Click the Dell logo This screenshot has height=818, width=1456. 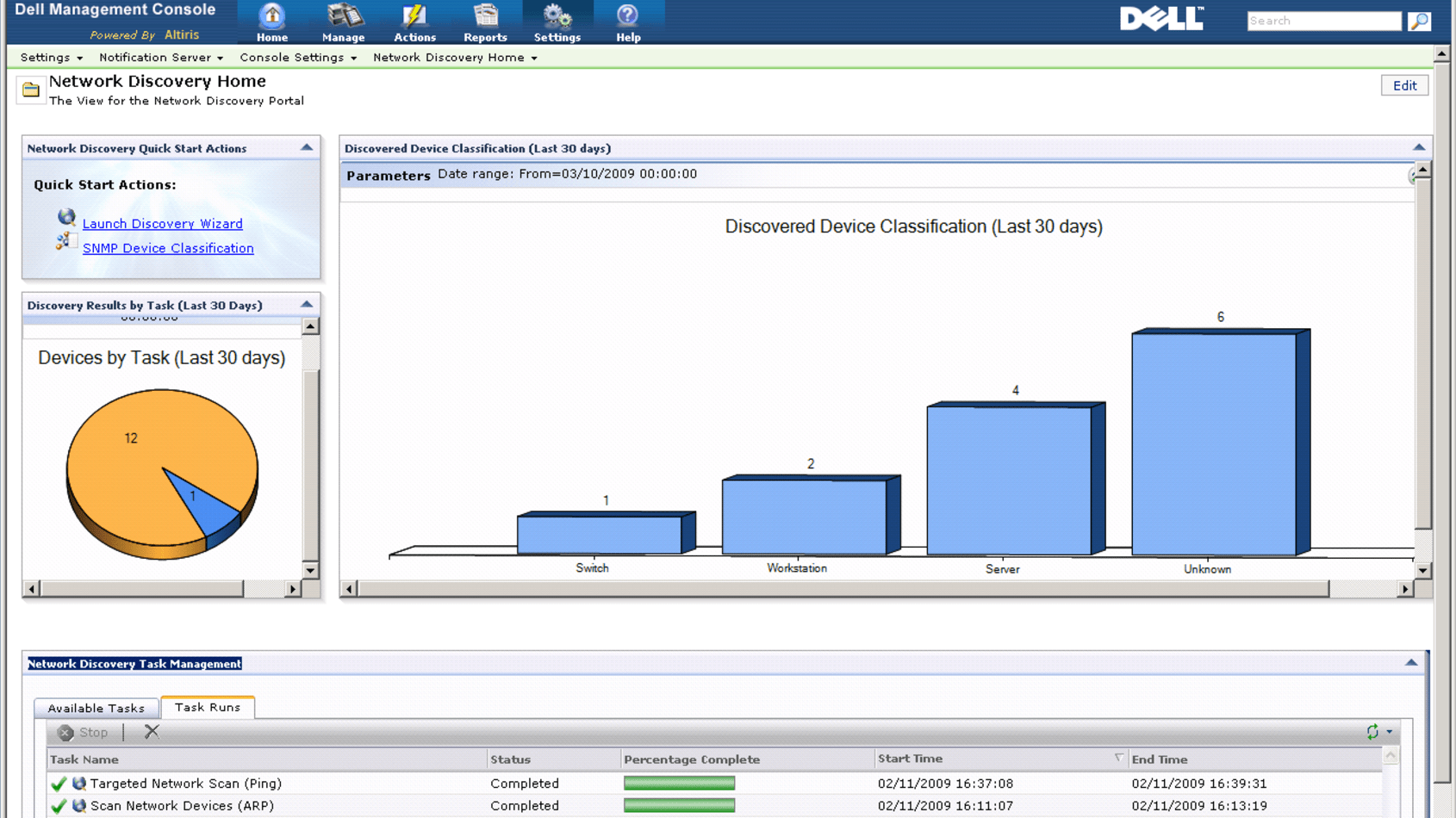[x=1161, y=19]
